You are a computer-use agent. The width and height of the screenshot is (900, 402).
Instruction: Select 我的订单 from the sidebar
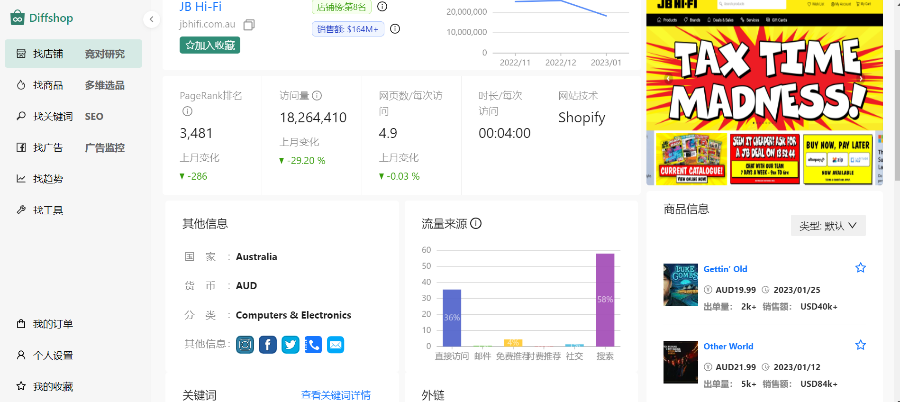52,324
